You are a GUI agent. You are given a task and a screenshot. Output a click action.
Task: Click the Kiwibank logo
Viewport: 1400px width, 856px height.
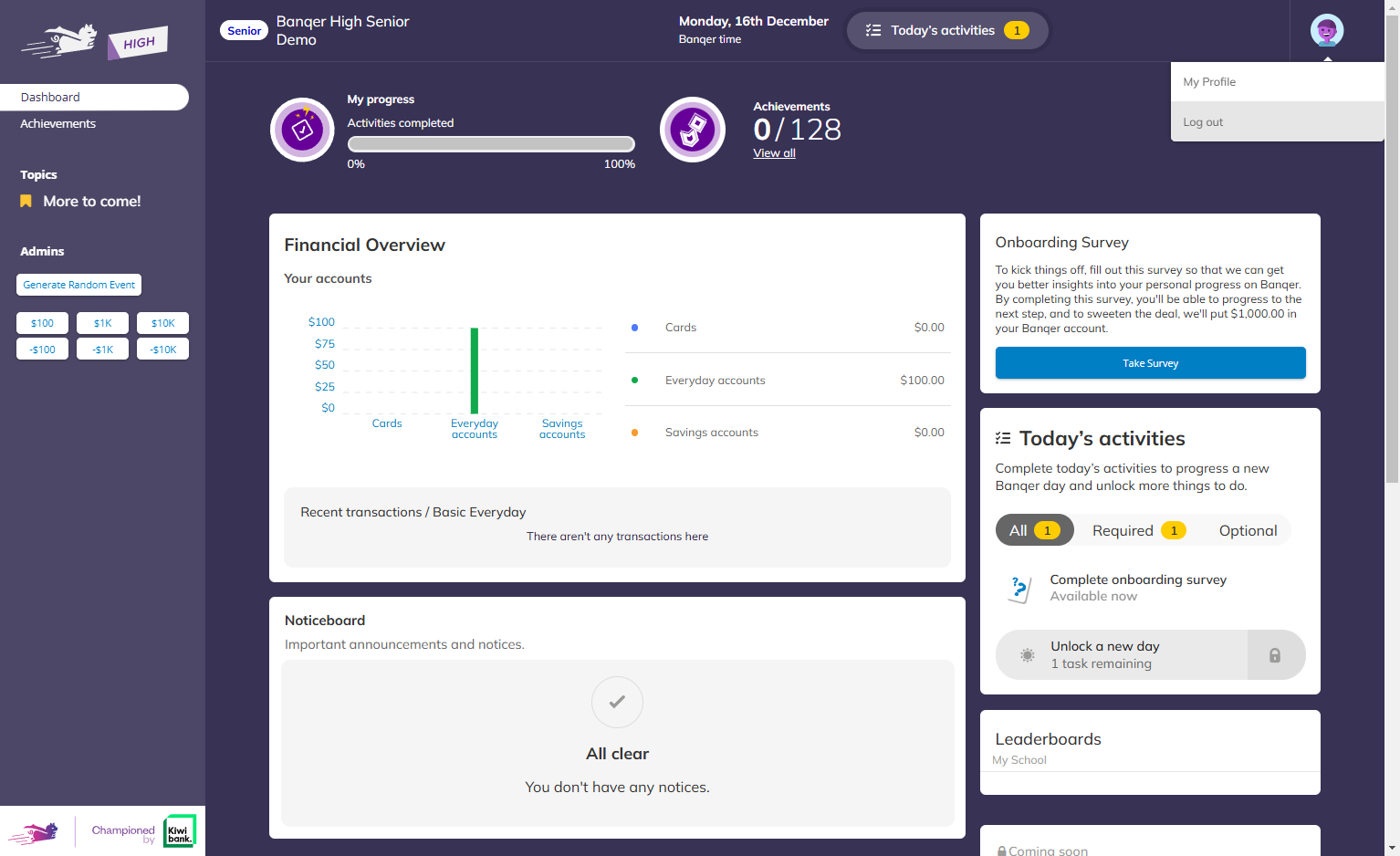click(x=180, y=831)
